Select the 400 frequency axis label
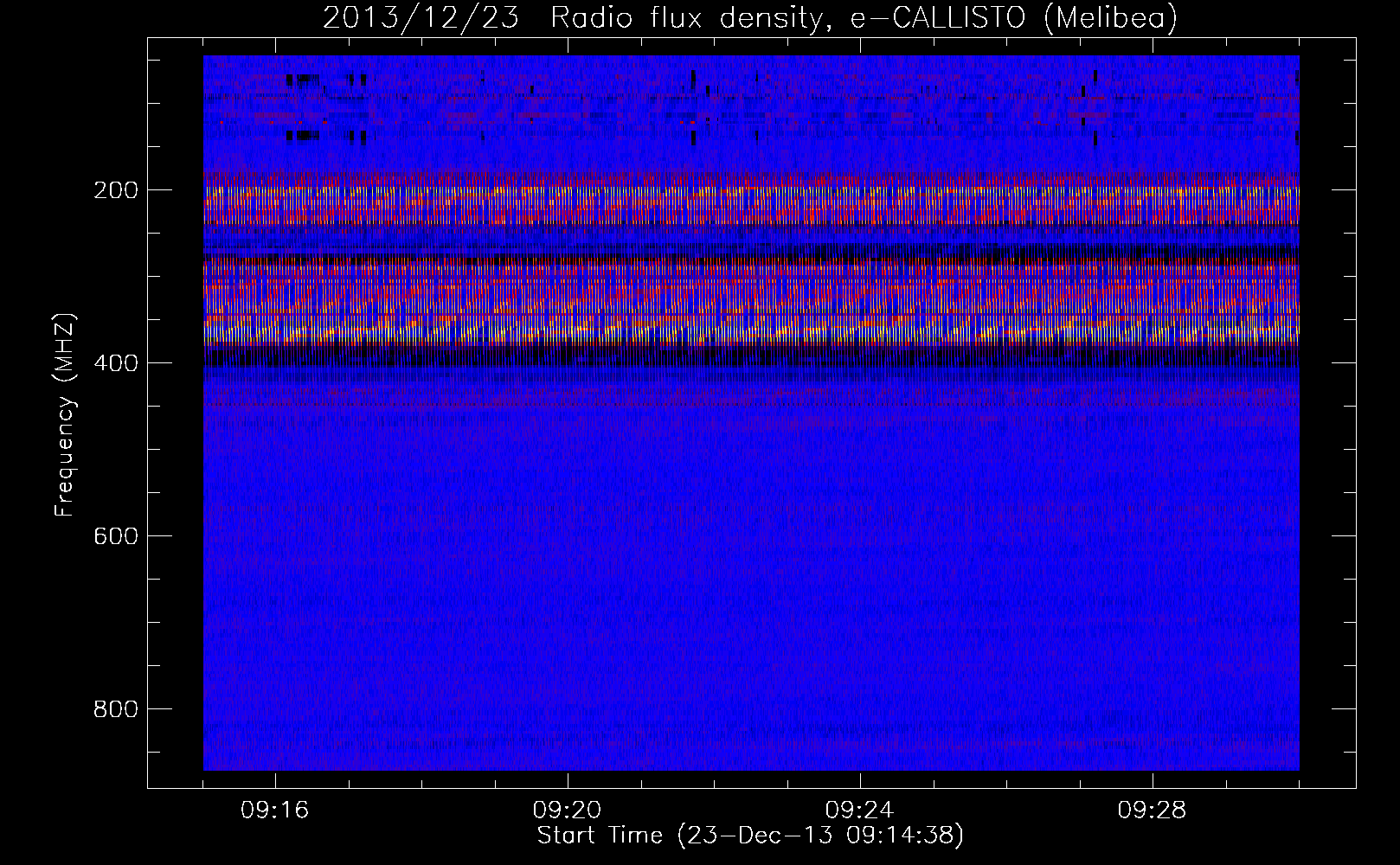The height and width of the screenshot is (865, 1400). tap(115, 363)
